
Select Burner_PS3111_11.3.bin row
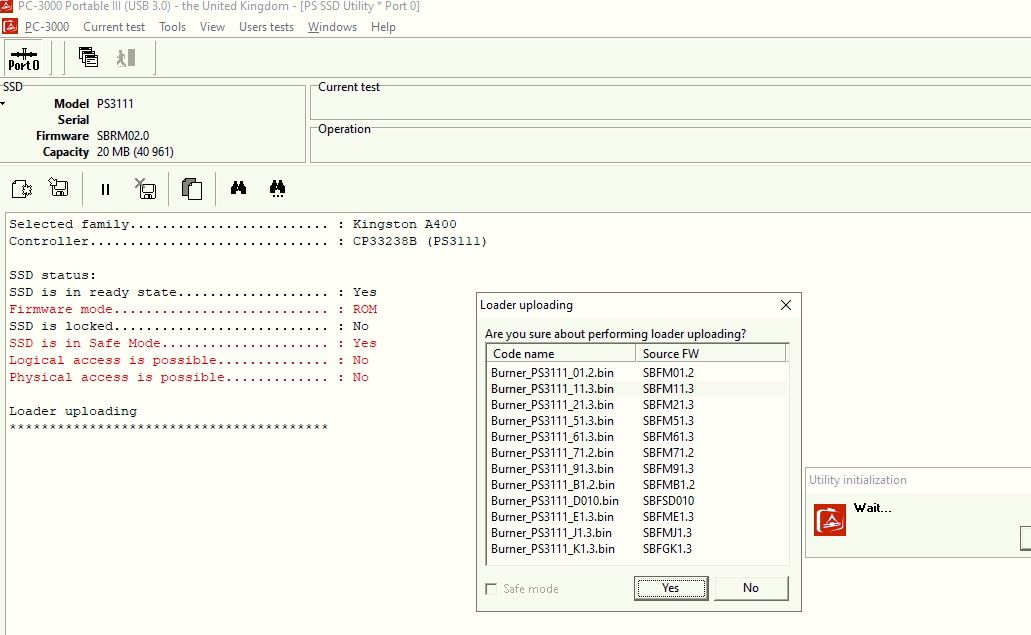pyautogui.click(x=637, y=388)
